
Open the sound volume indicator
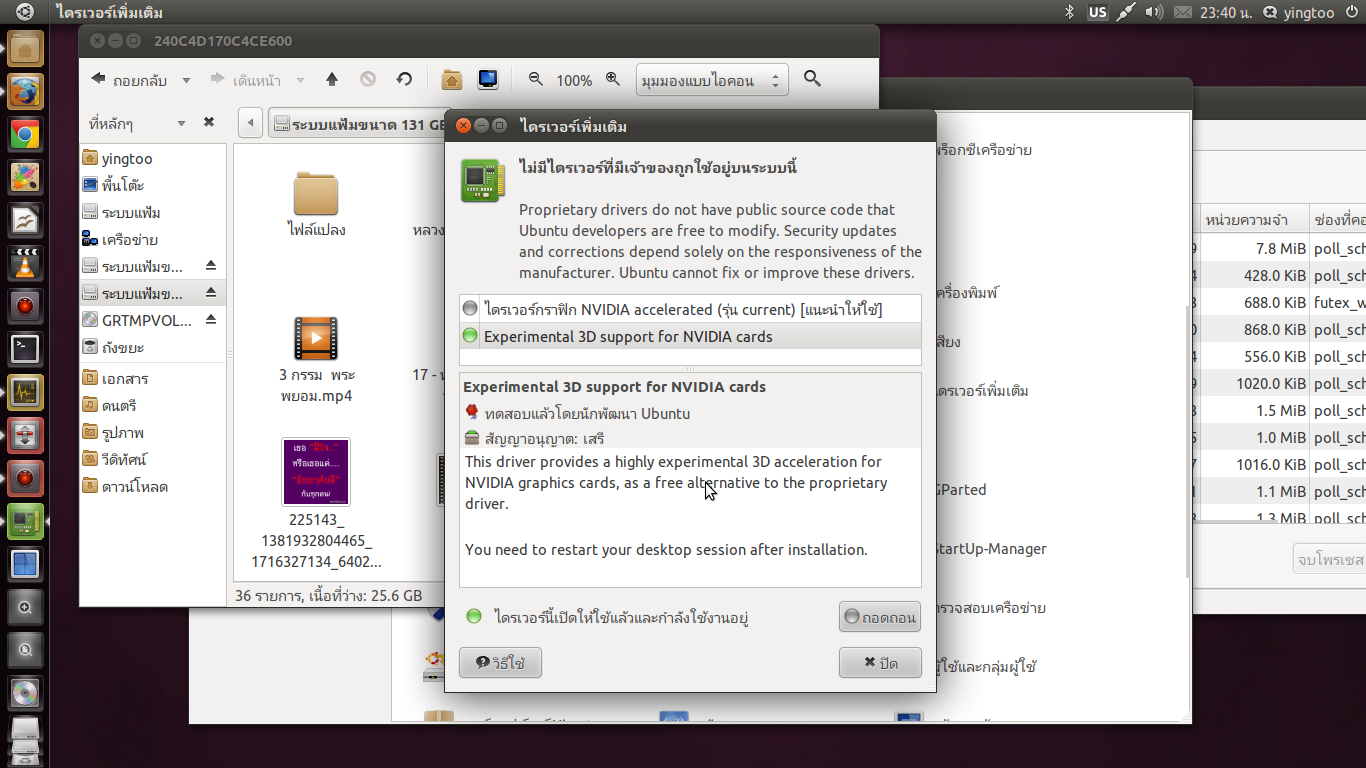tap(1154, 12)
